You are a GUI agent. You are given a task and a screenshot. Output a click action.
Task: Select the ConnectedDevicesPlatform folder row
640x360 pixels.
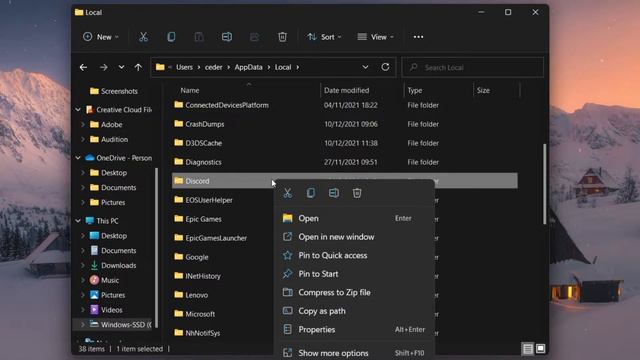tap(344, 105)
